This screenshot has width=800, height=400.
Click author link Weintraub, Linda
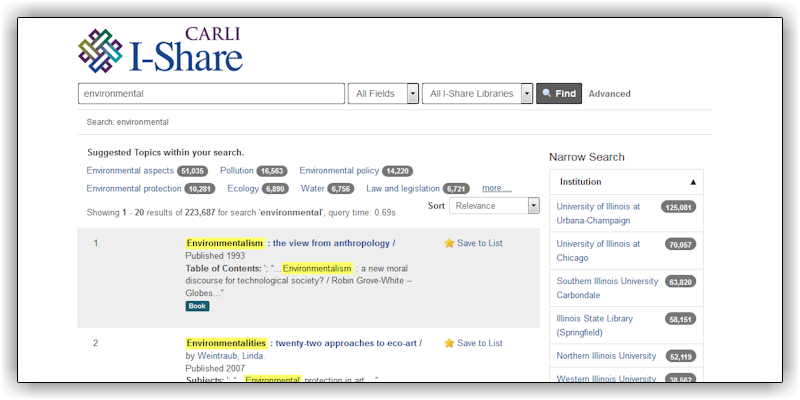click(x=240, y=356)
